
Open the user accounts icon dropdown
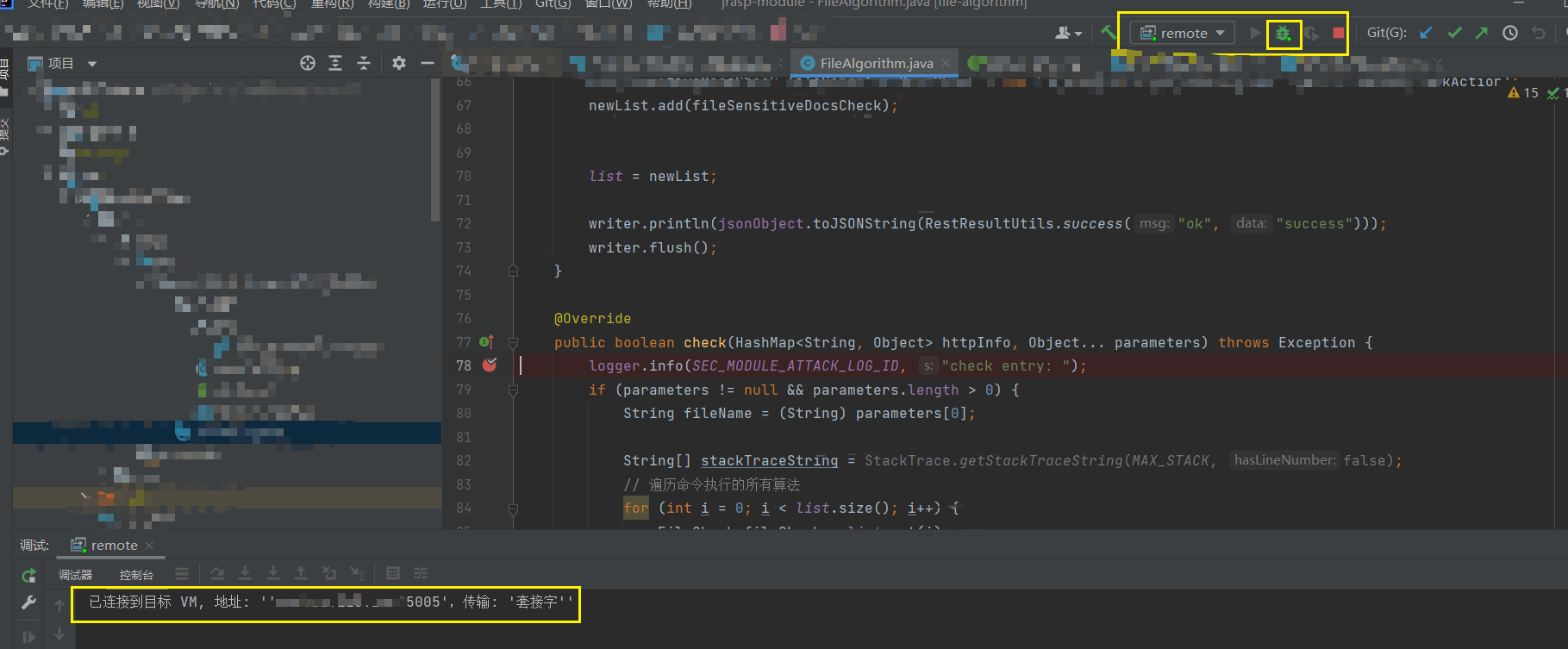(1068, 33)
